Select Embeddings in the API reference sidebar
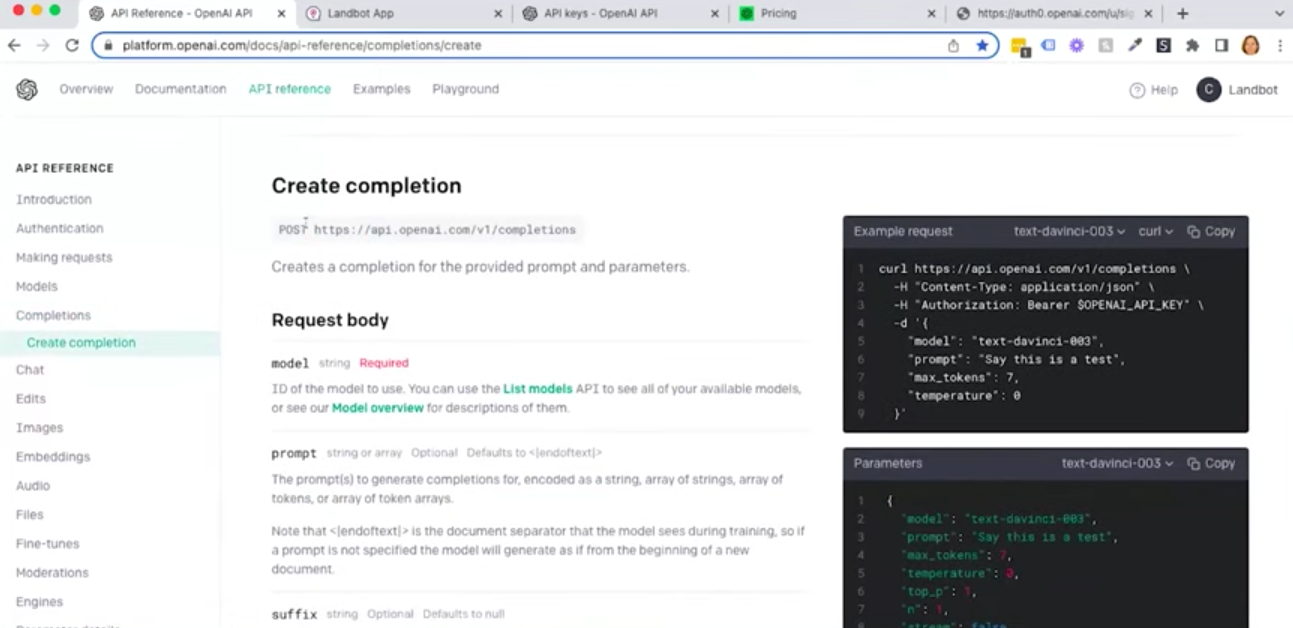1293x628 pixels. coord(53,456)
